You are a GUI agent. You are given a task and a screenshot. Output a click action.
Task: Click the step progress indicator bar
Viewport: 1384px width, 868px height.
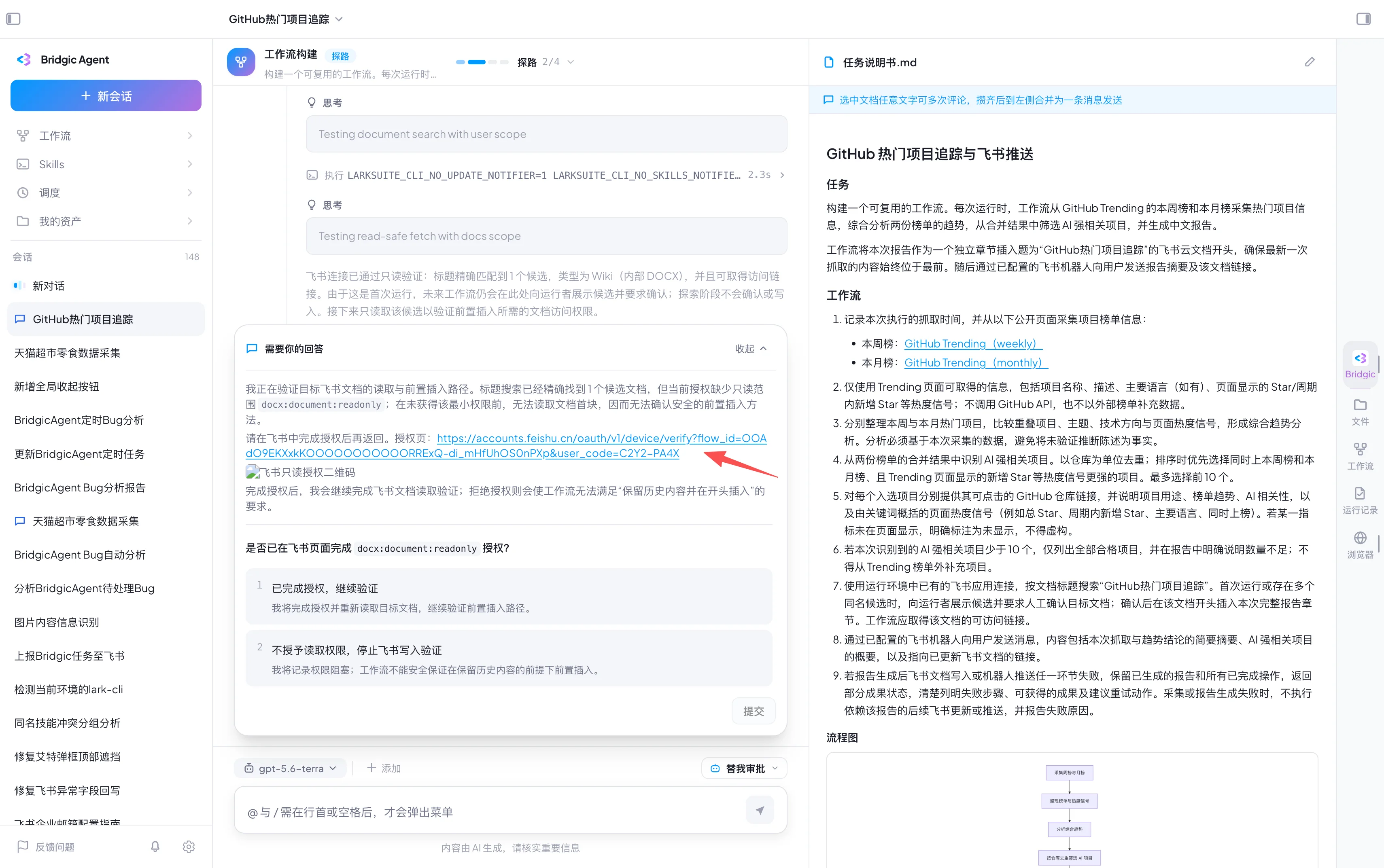tap(482, 62)
